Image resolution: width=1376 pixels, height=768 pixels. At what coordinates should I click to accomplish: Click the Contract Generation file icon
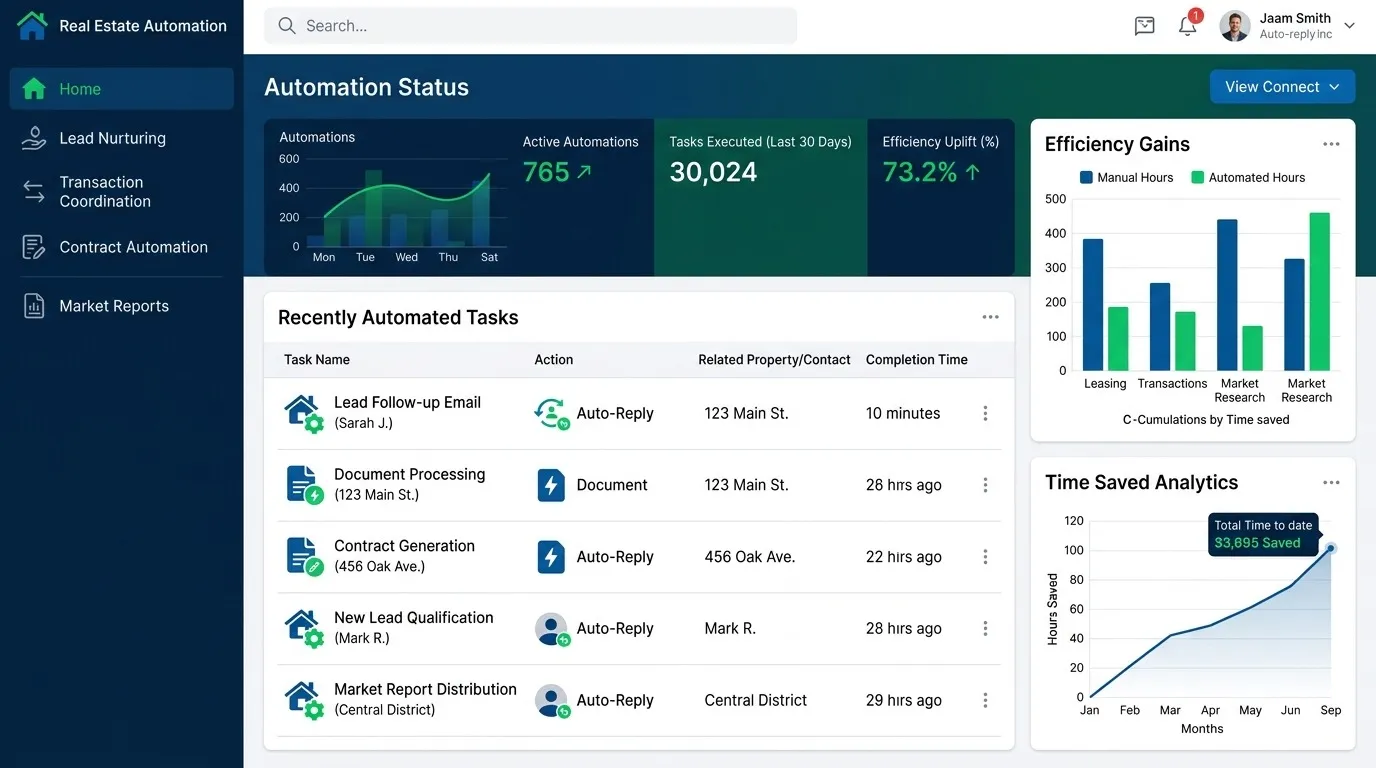(304, 557)
